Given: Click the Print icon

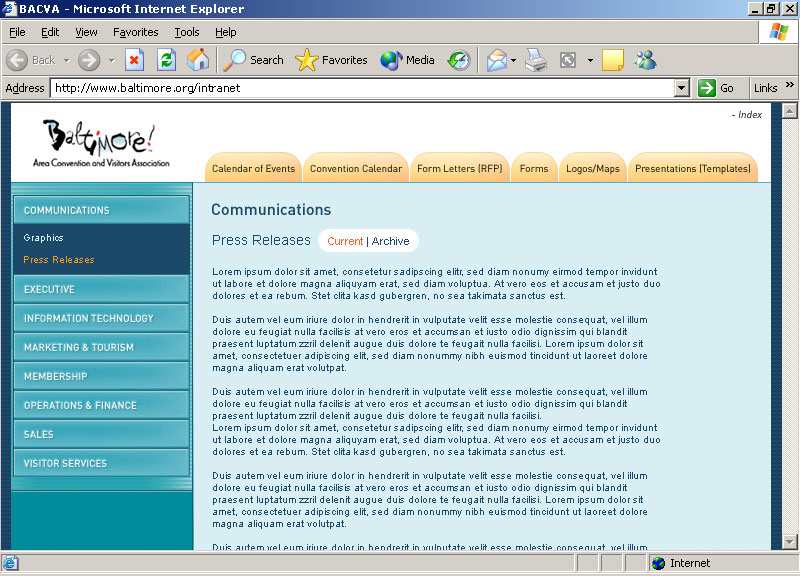Looking at the screenshot, I should pyautogui.click(x=537, y=60).
